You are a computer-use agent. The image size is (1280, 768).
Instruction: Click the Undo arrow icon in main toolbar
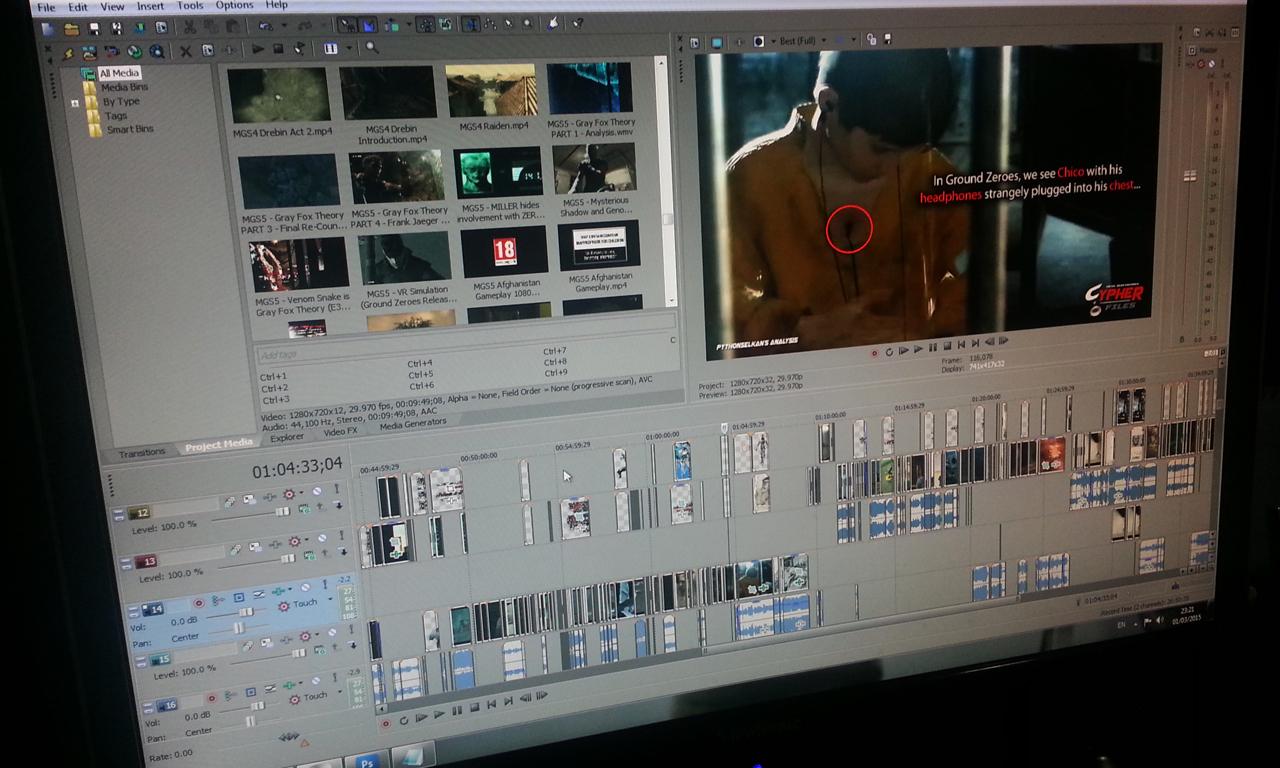point(265,26)
